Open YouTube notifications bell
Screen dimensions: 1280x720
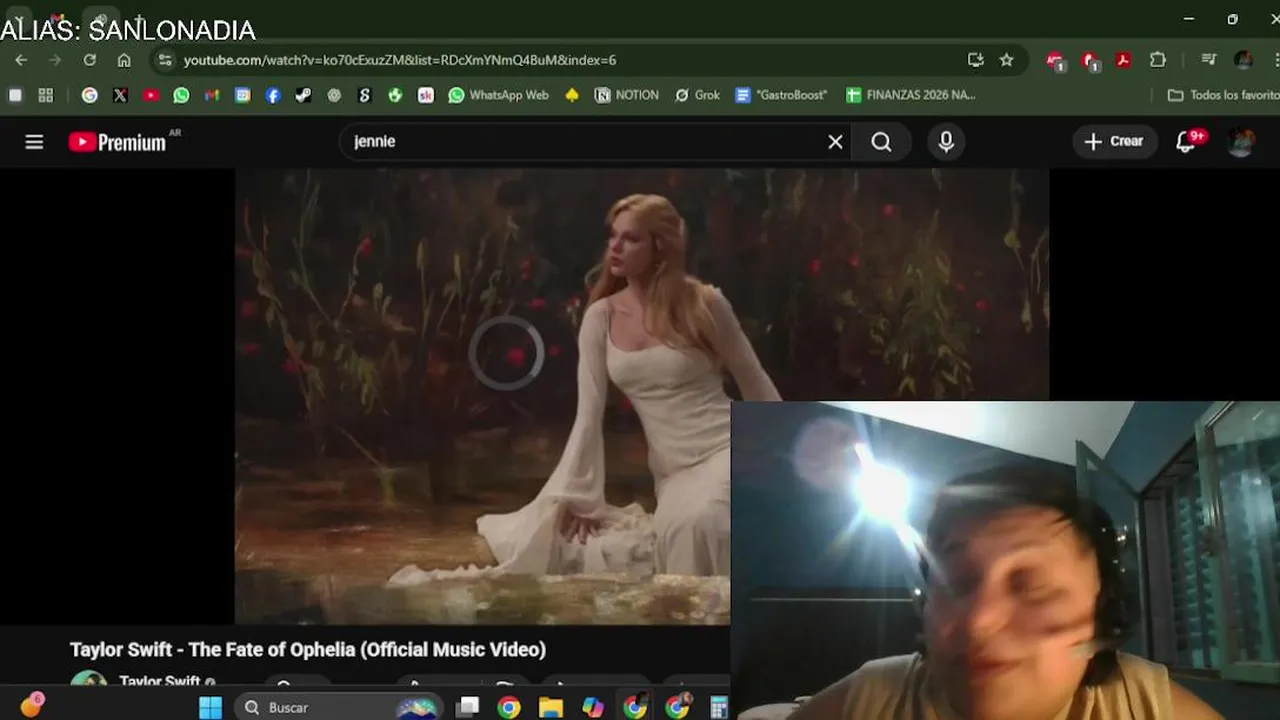pyautogui.click(x=1186, y=142)
